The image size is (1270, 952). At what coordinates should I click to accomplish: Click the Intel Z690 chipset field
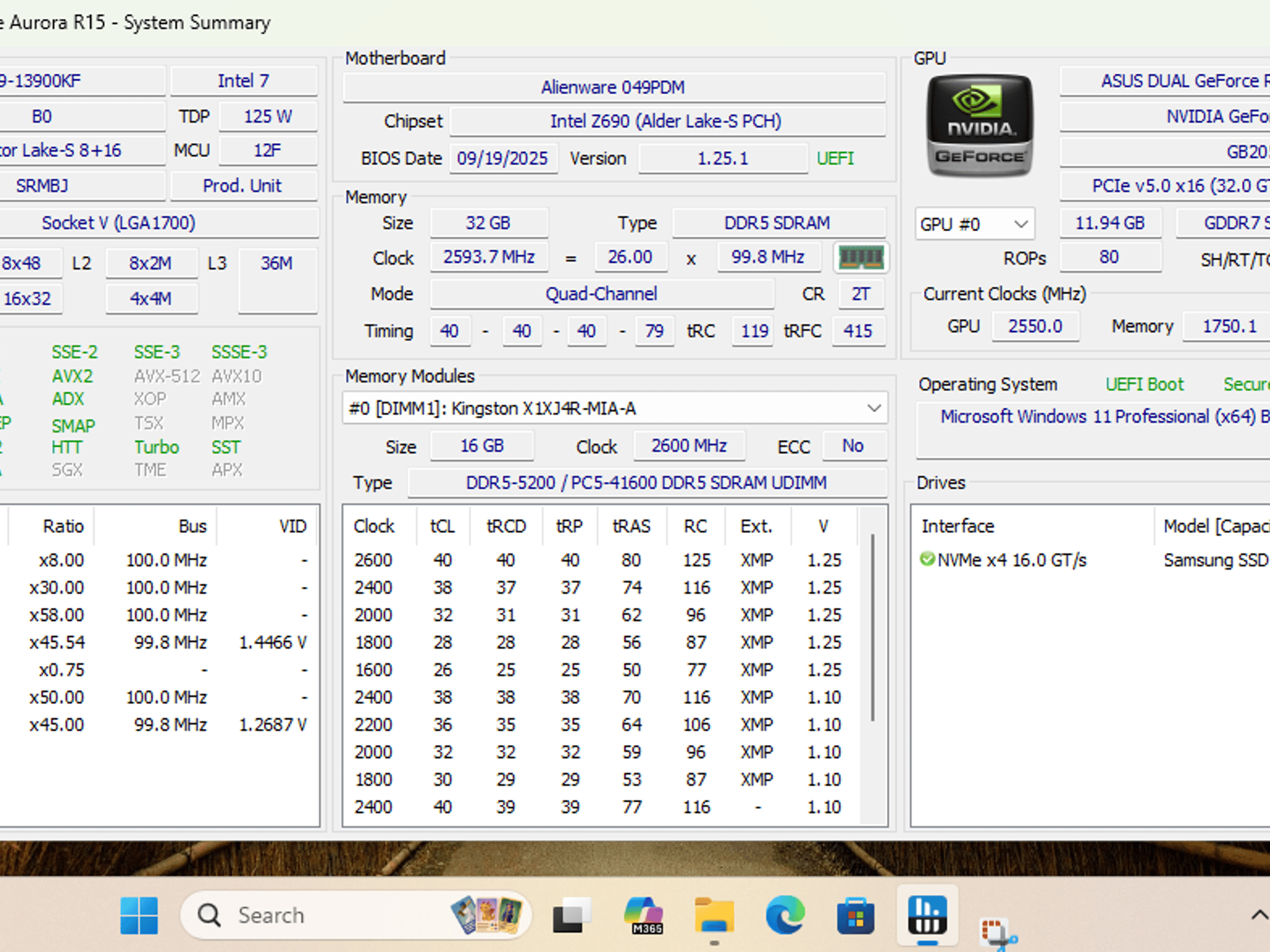[x=667, y=121]
